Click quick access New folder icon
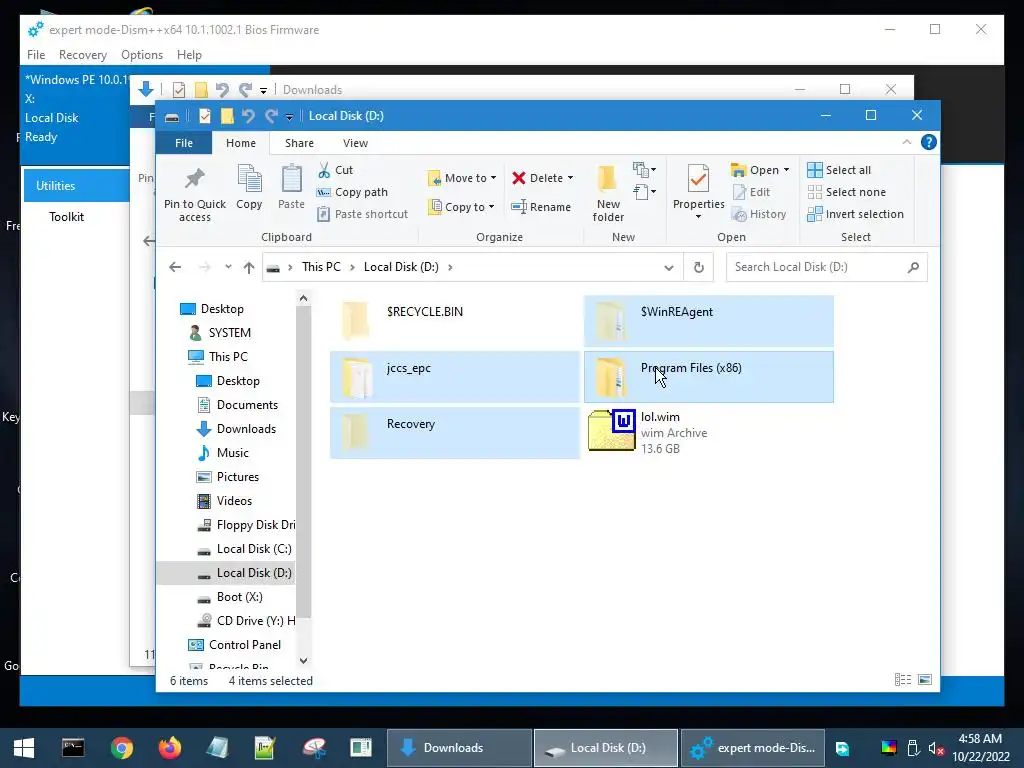 click(227, 116)
